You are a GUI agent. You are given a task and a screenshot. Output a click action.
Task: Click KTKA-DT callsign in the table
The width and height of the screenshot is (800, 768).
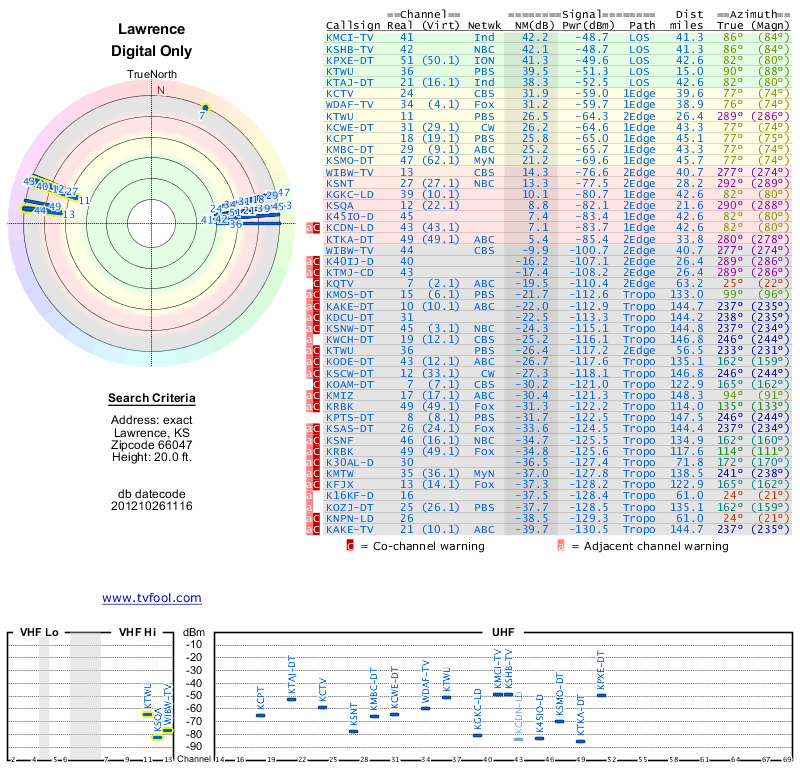point(350,239)
